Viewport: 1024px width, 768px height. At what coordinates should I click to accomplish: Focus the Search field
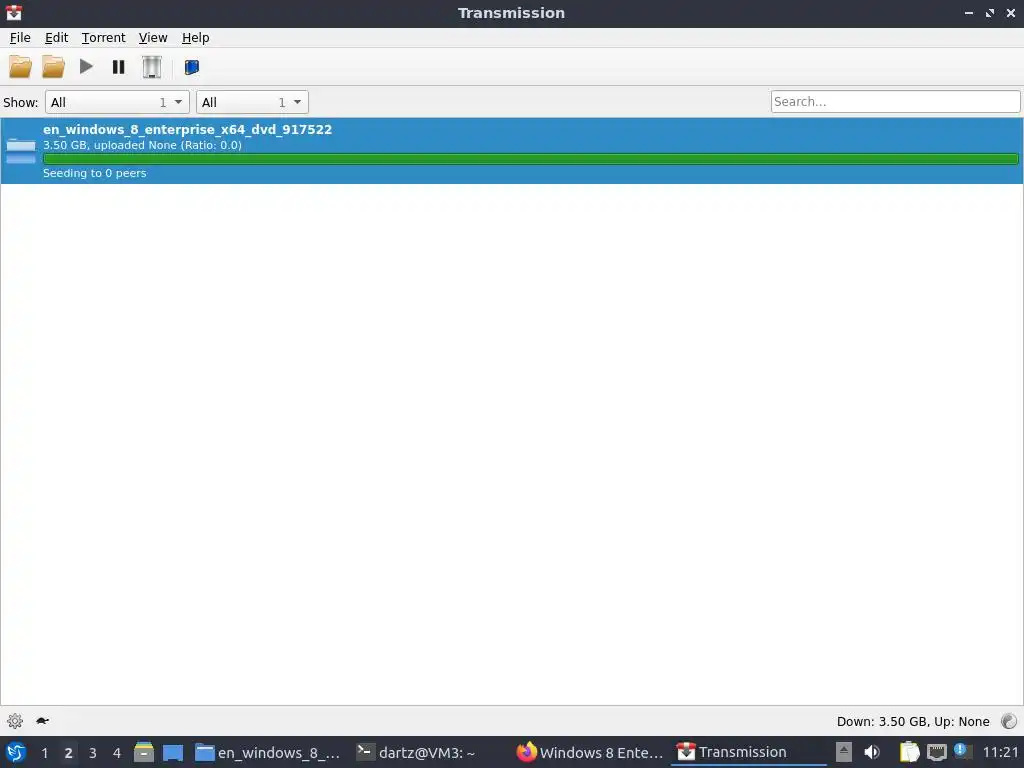895,101
